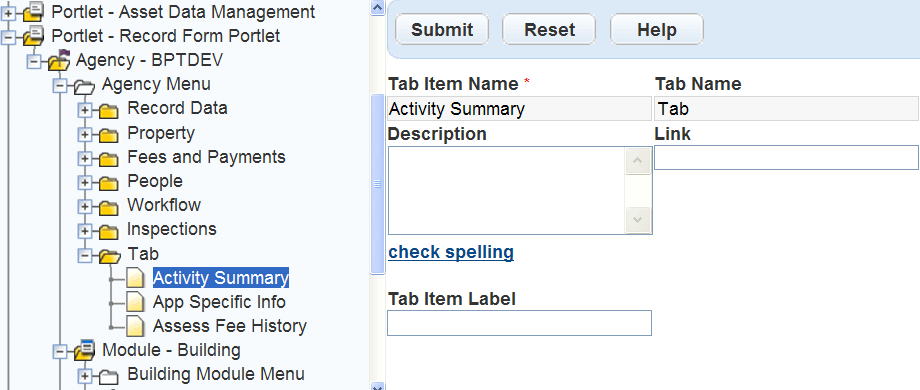The height and width of the screenshot is (390, 920).
Task: Open the check spelling link
Action: (451, 252)
